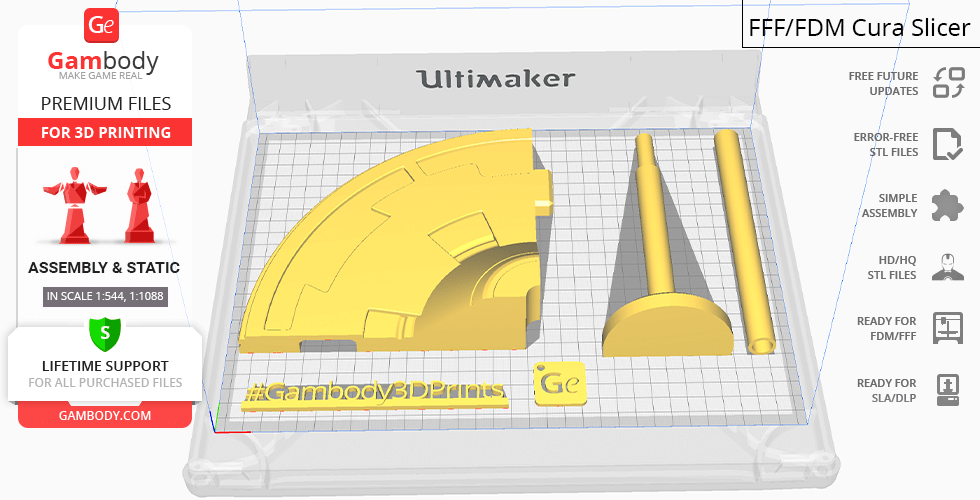Screen dimensions: 980x500
Task: Click the red For 3D Printing banner
Action: (104, 133)
